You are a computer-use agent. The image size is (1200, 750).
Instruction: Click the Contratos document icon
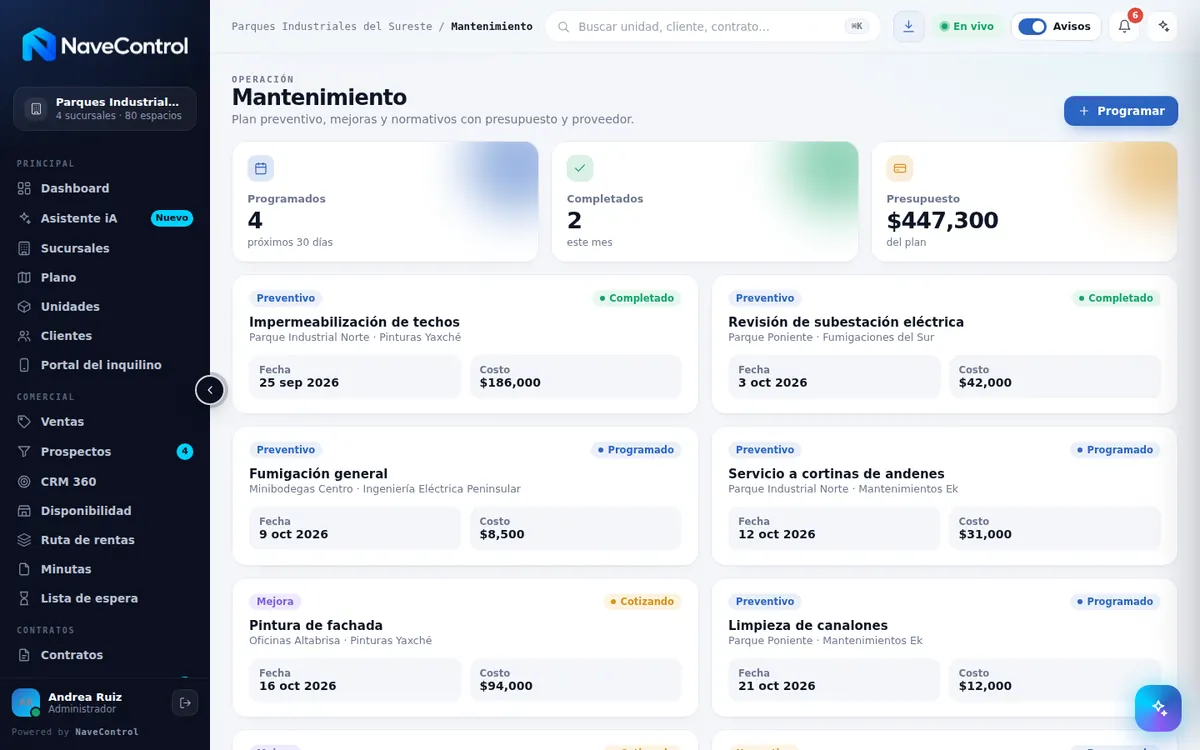25,655
